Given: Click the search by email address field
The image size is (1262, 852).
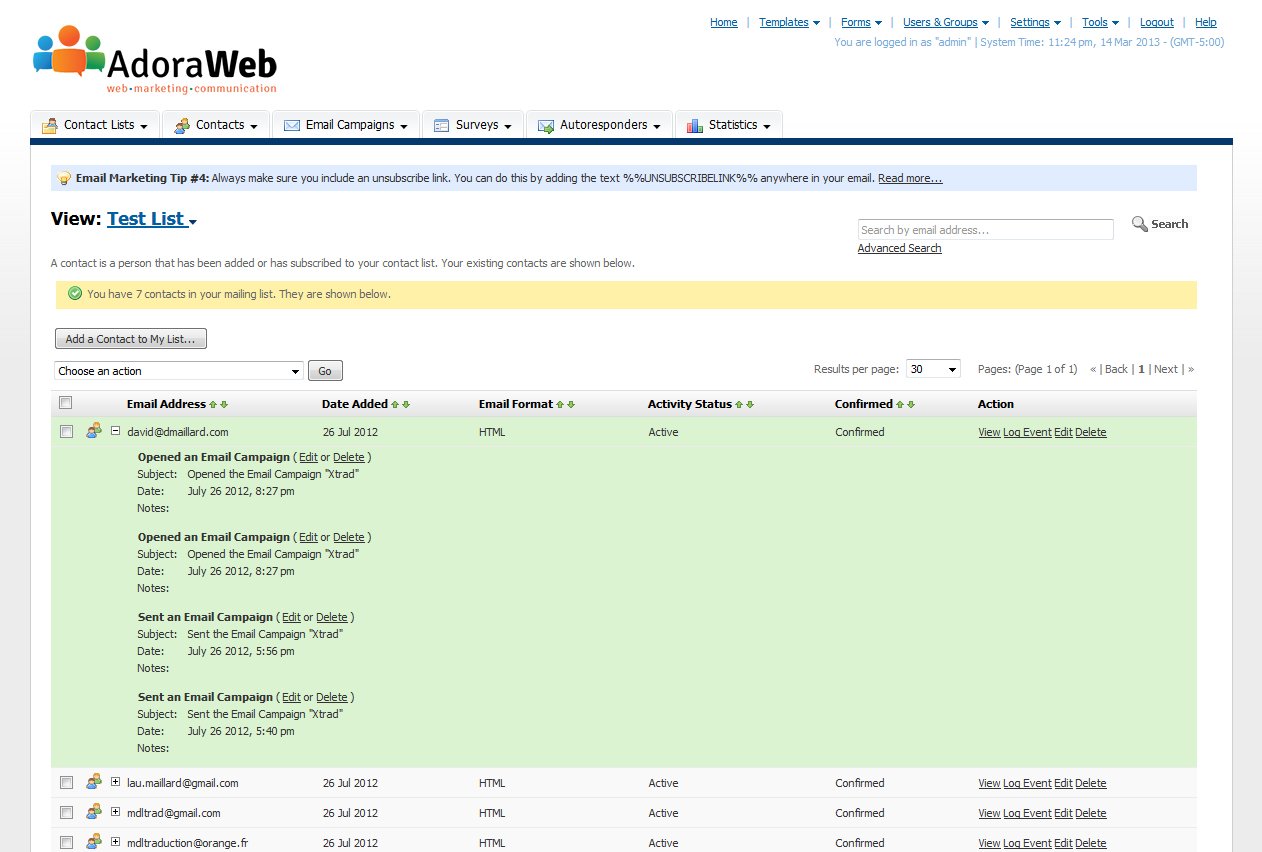Looking at the screenshot, I should tap(985, 230).
